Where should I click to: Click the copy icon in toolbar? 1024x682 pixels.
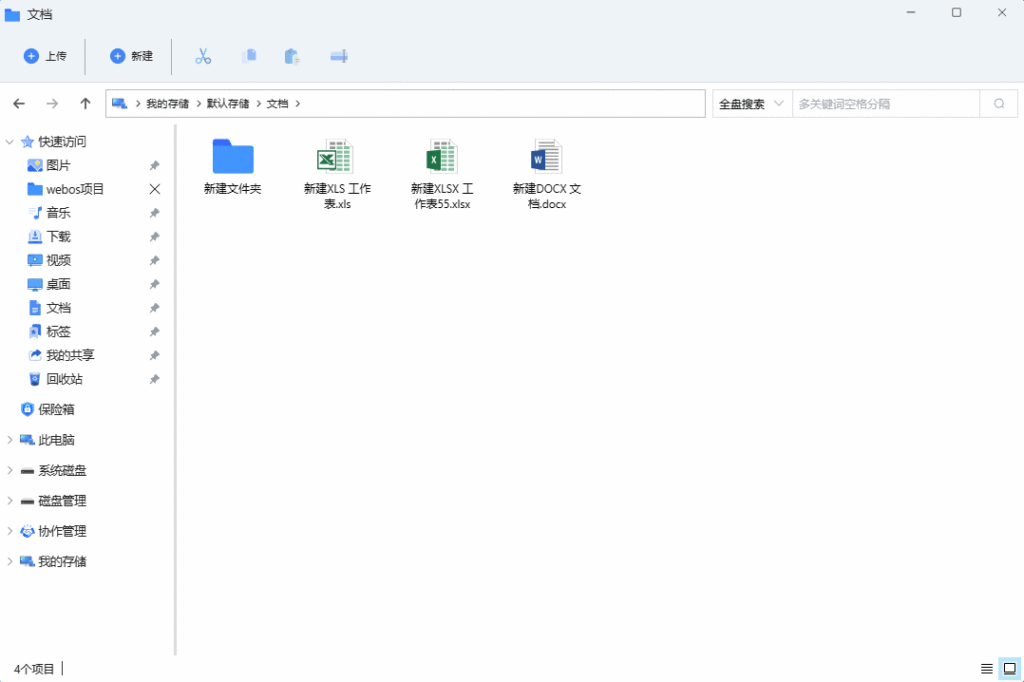click(249, 56)
